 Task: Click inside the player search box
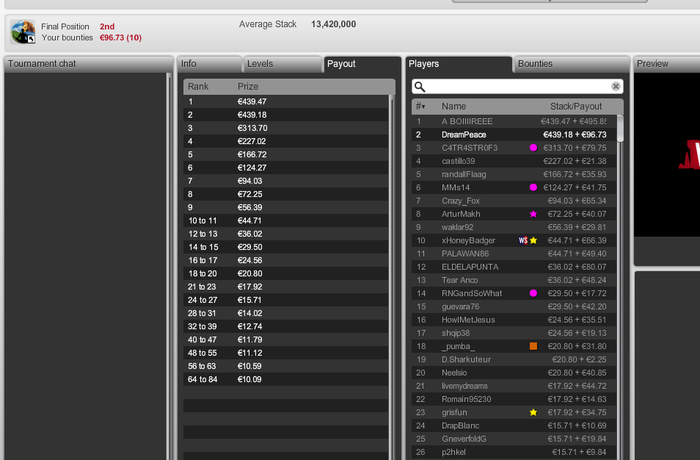click(x=517, y=86)
